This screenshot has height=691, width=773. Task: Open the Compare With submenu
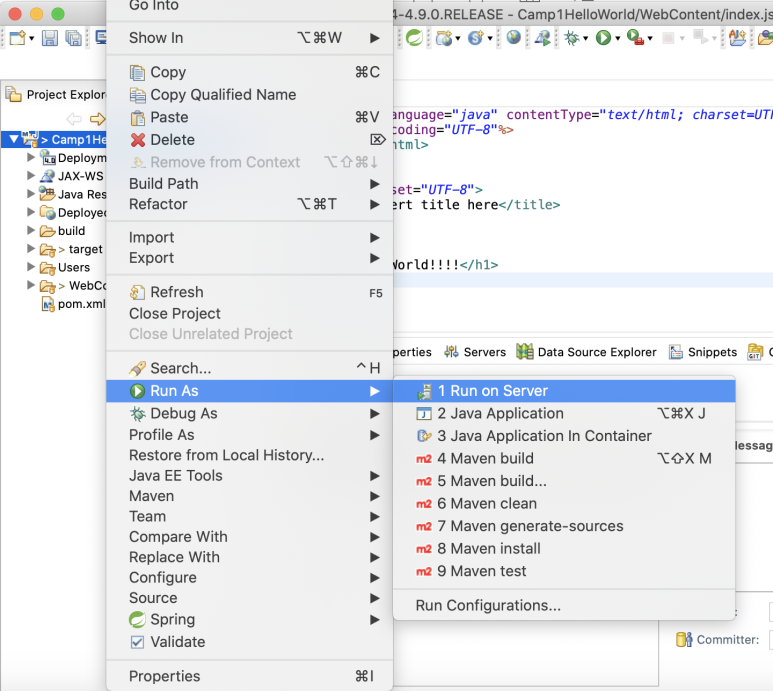(249, 537)
